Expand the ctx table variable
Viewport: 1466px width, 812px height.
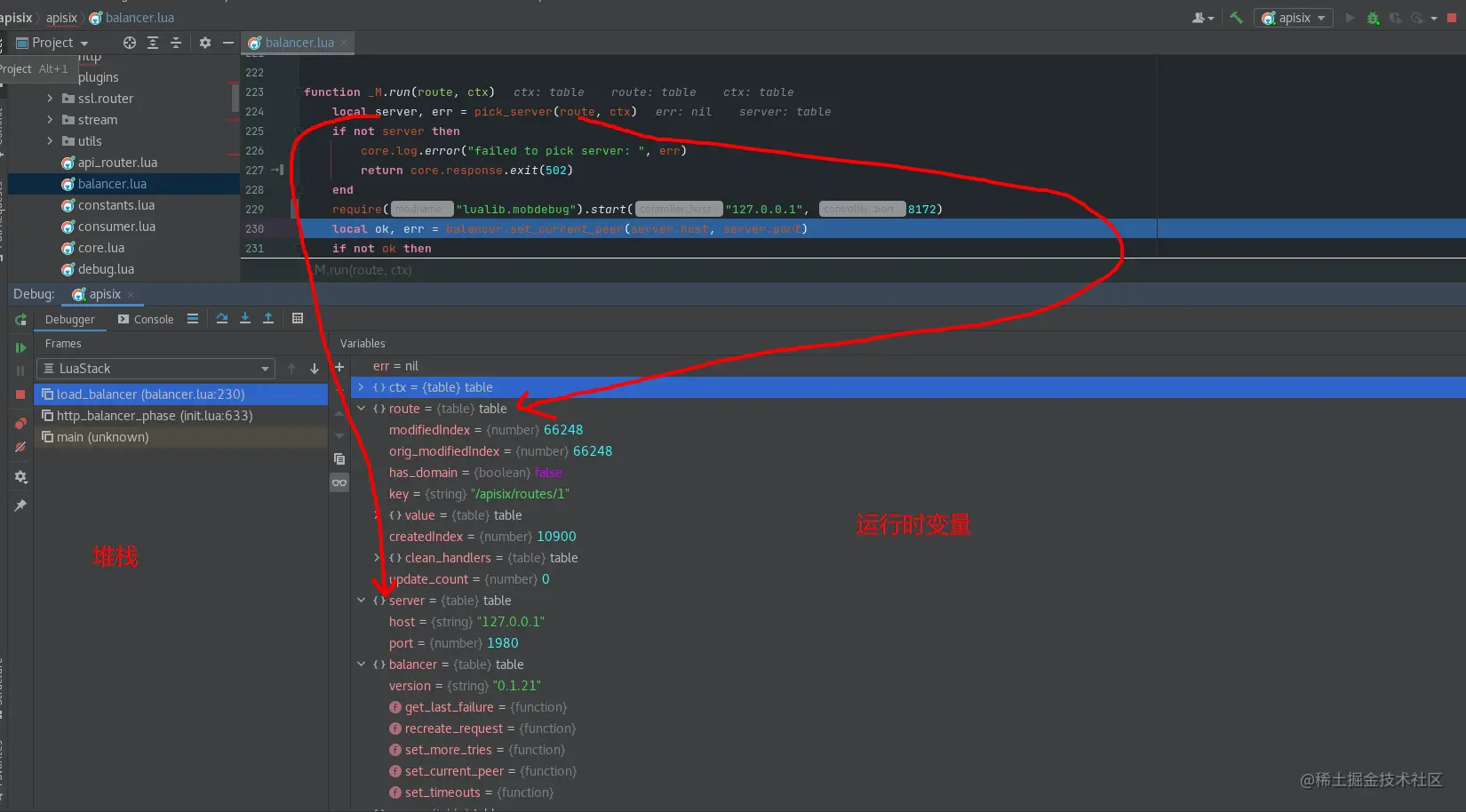pos(361,387)
